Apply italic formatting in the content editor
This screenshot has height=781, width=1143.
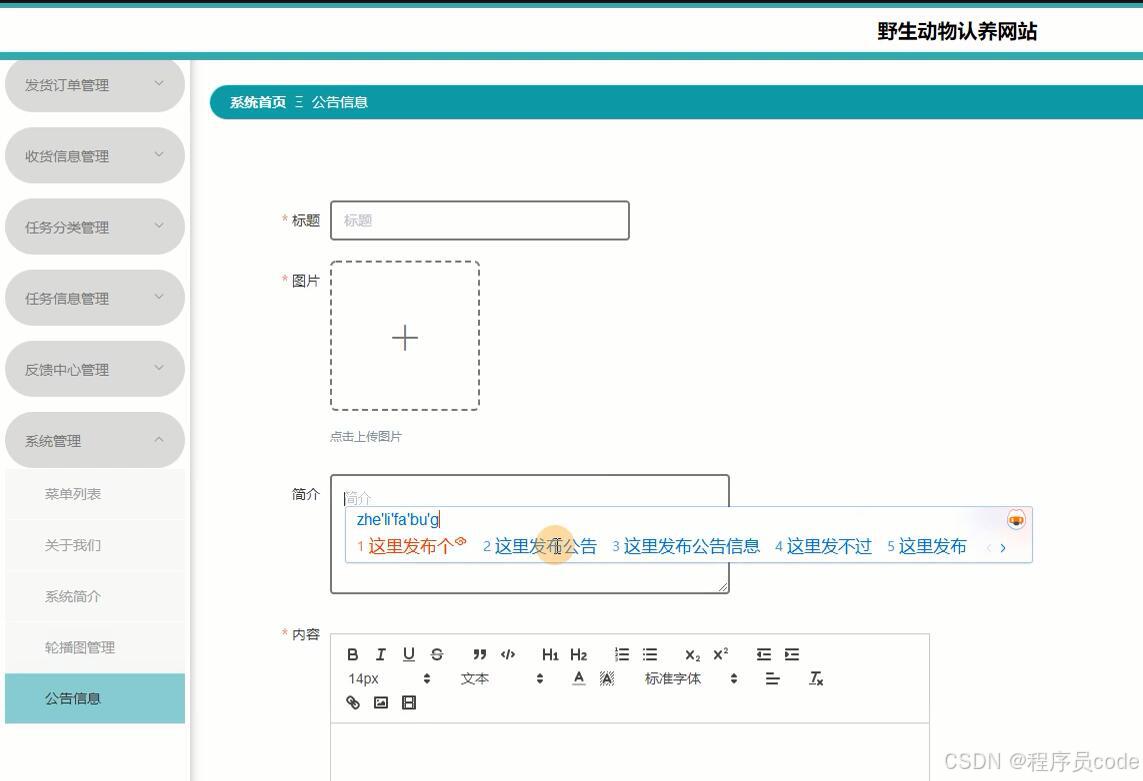pyautogui.click(x=380, y=655)
